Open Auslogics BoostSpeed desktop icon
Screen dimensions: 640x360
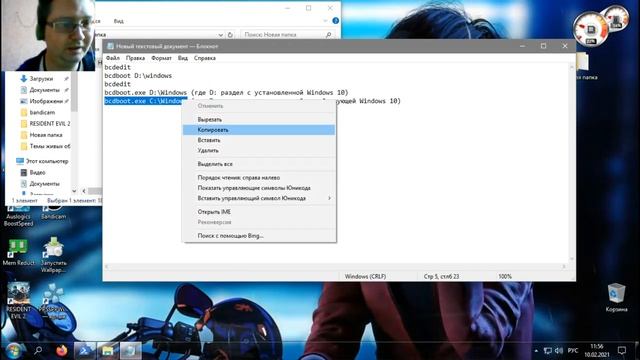(x=18, y=216)
